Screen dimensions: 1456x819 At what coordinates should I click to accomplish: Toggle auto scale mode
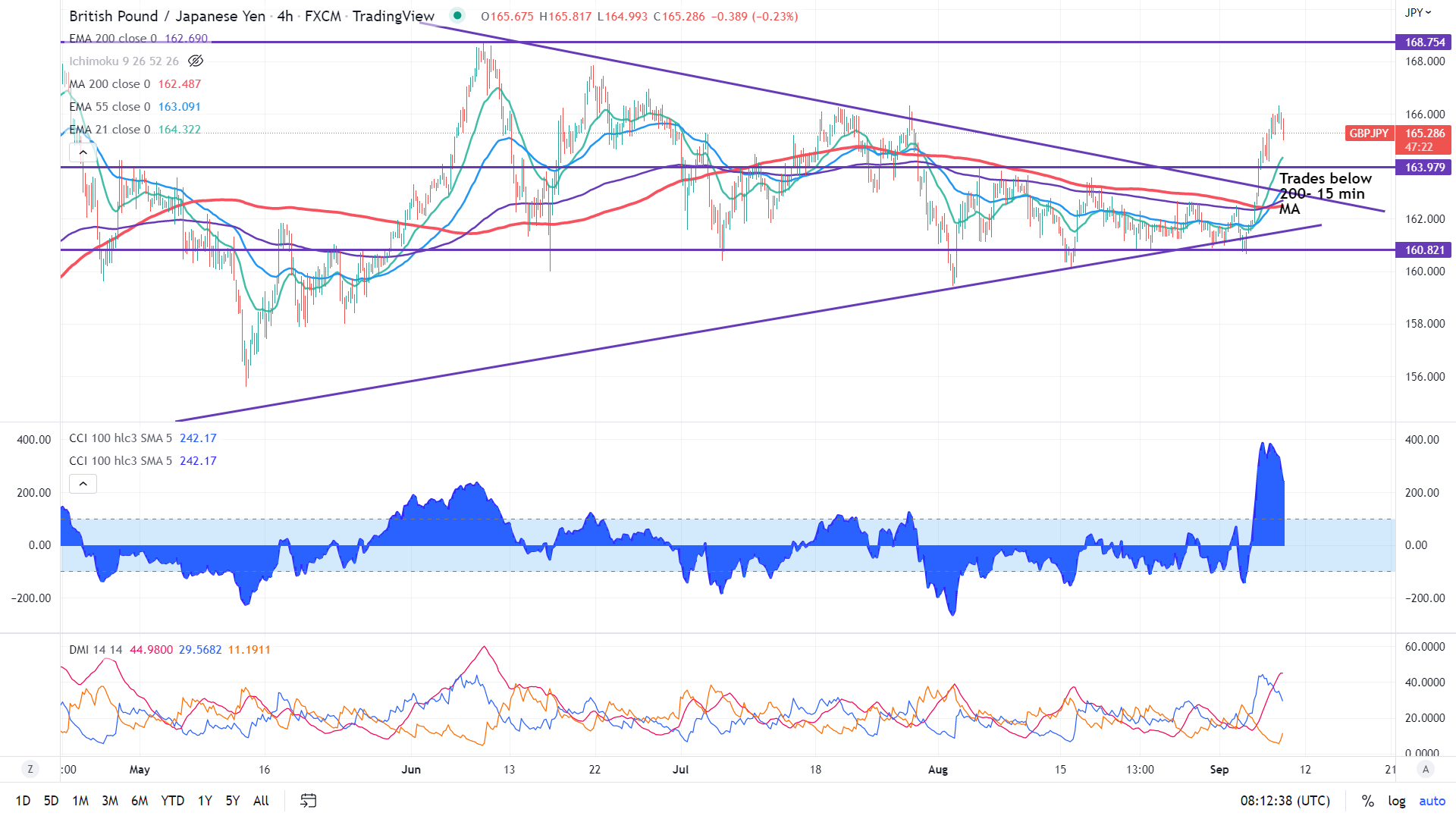pyautogui.click(x=1432, y=801)
